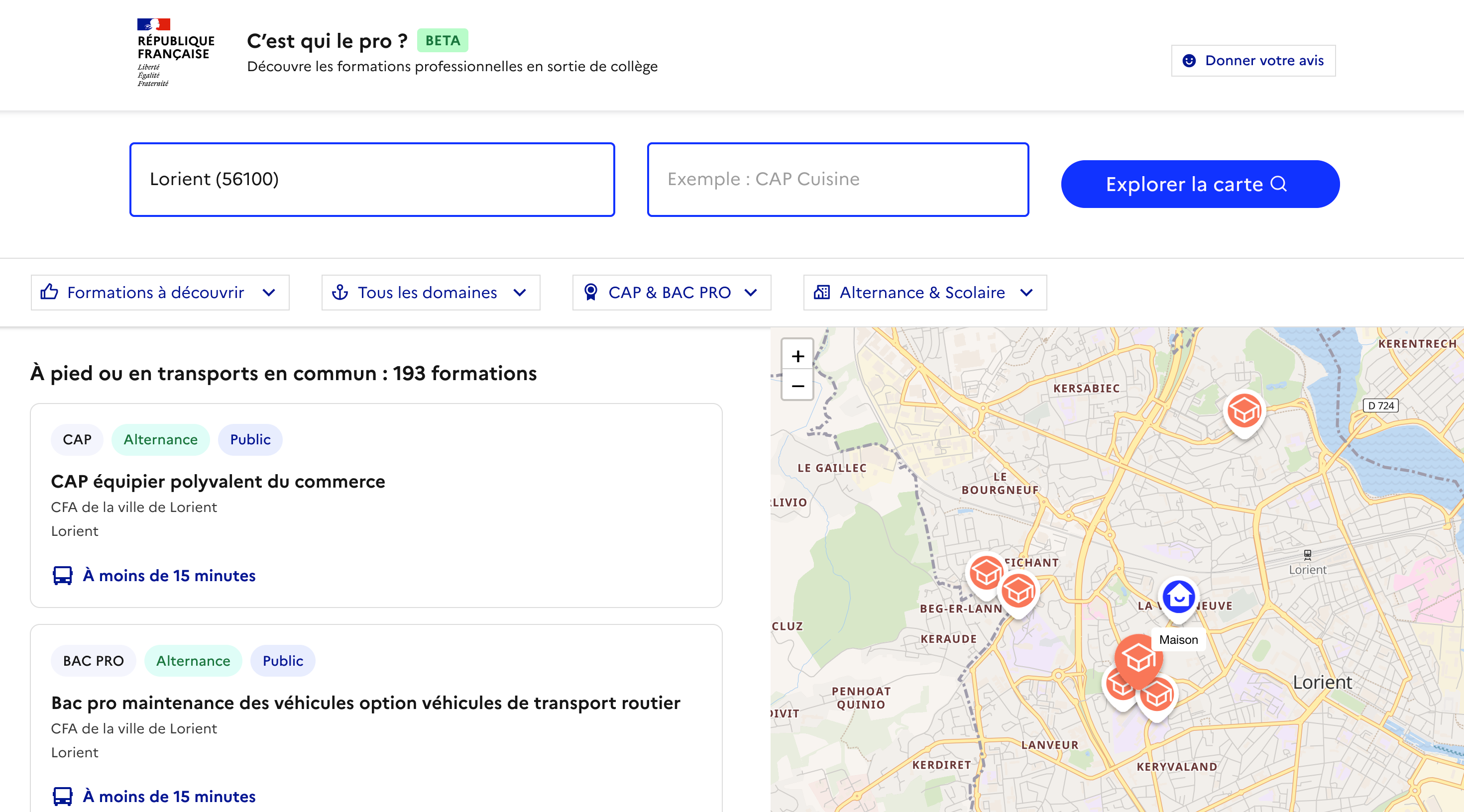Screen dimensions: 1464x812
Task: Click the BETA label next to the site title
Action: click(x=443, y=40)
